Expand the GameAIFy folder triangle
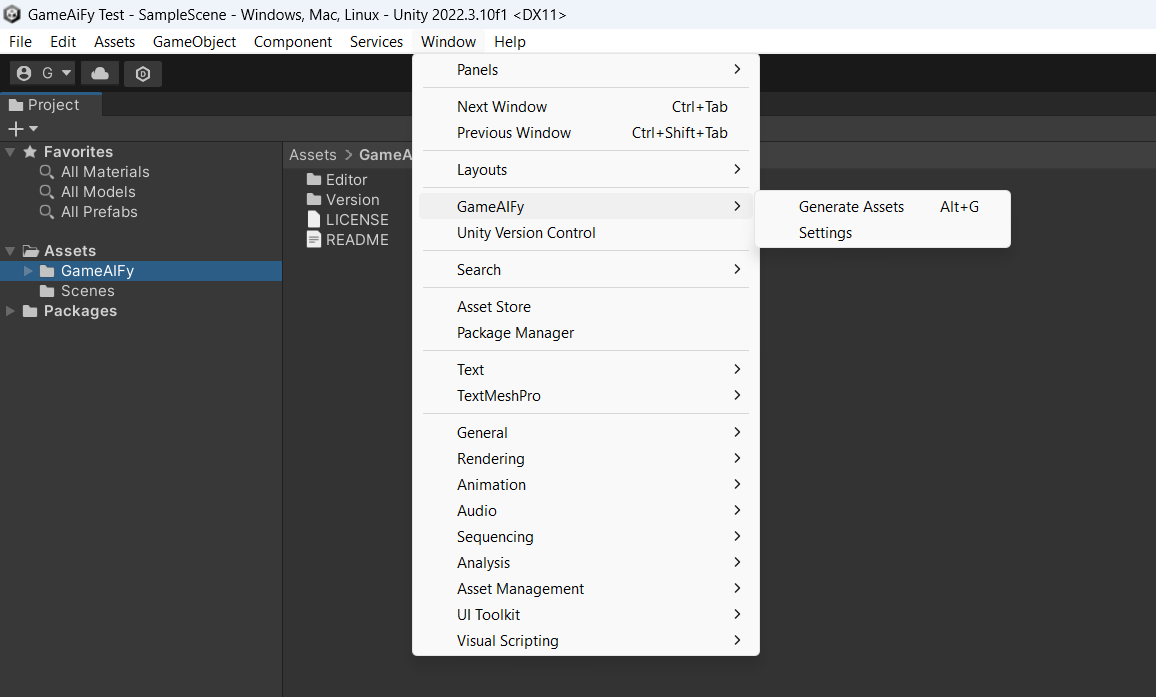Viewport: 1156px width, 697px height. click(28, 271)
